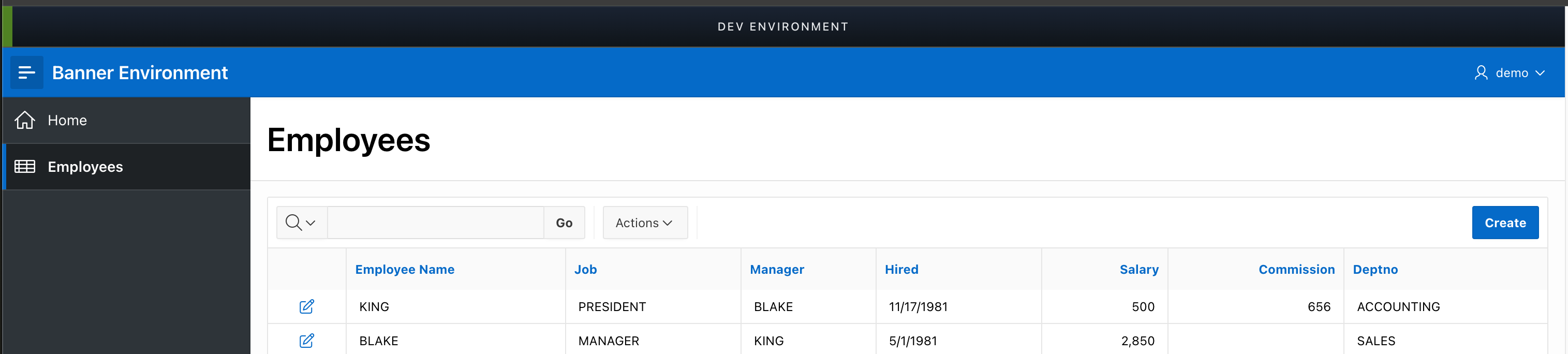Viewport: 1568px width, 354px height.
Task: Open the Actions menu dropdown
Action: click(x=645, y=223)
